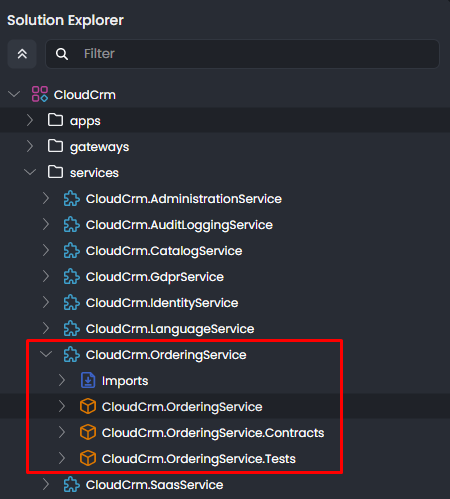The width and height of the screenshot is (450, 499).
Task: Expand the gateways folder chevron
Action: (x=30, y=146)
